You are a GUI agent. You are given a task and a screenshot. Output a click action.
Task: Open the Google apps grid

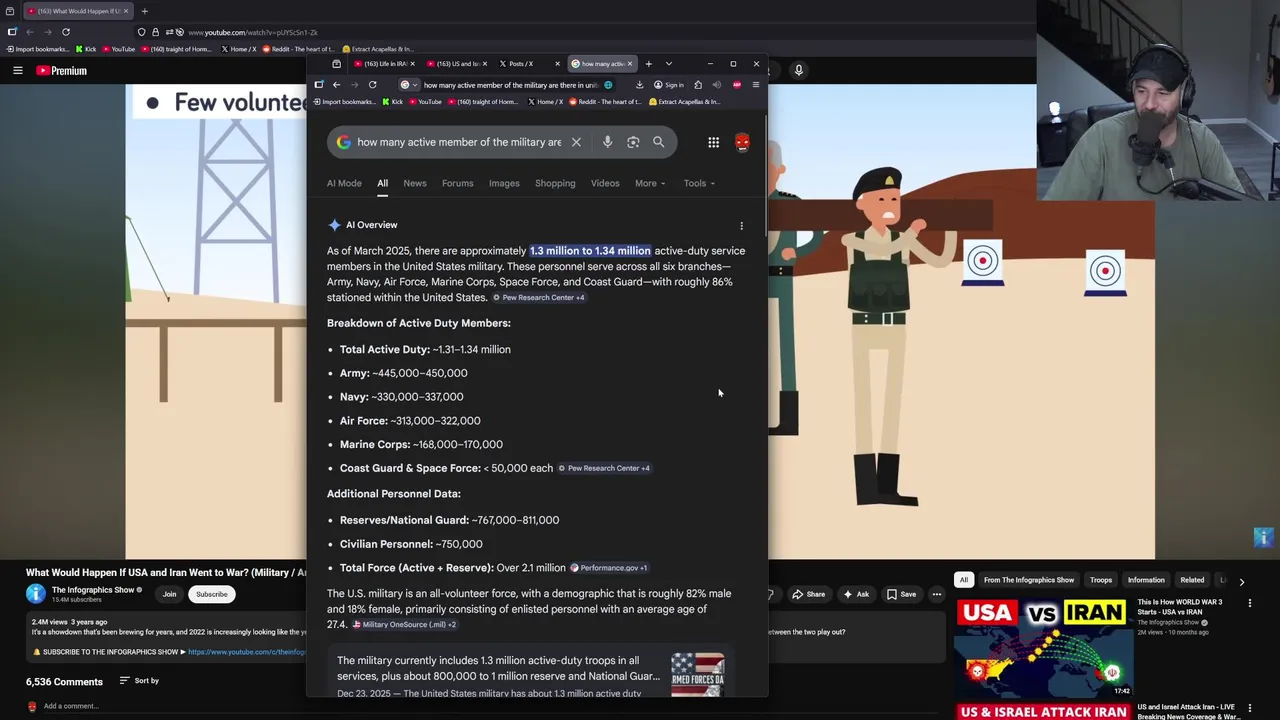click(x=713, y=142)
